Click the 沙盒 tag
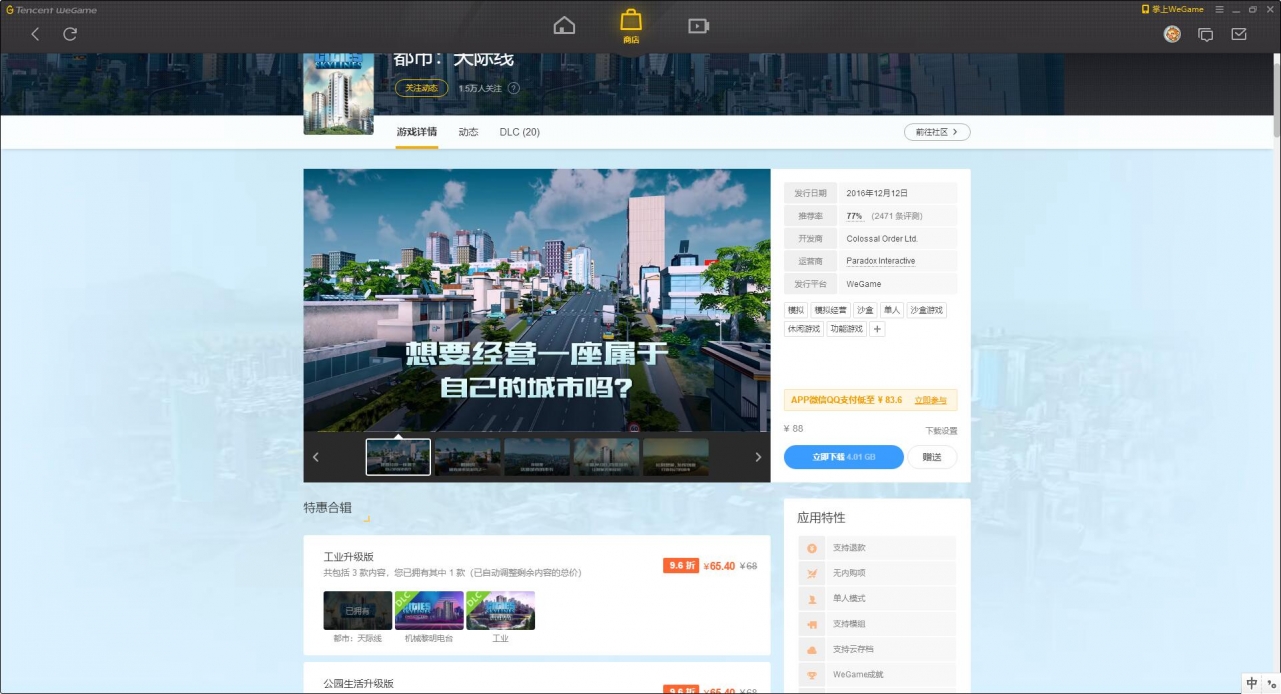 point(865,311)
